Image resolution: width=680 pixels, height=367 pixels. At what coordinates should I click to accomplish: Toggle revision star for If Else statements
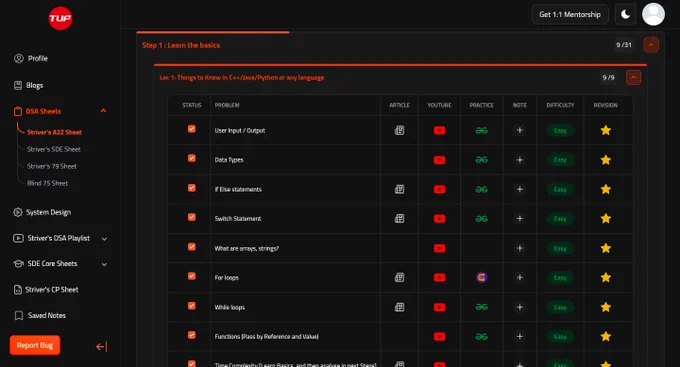click(606, 189)
